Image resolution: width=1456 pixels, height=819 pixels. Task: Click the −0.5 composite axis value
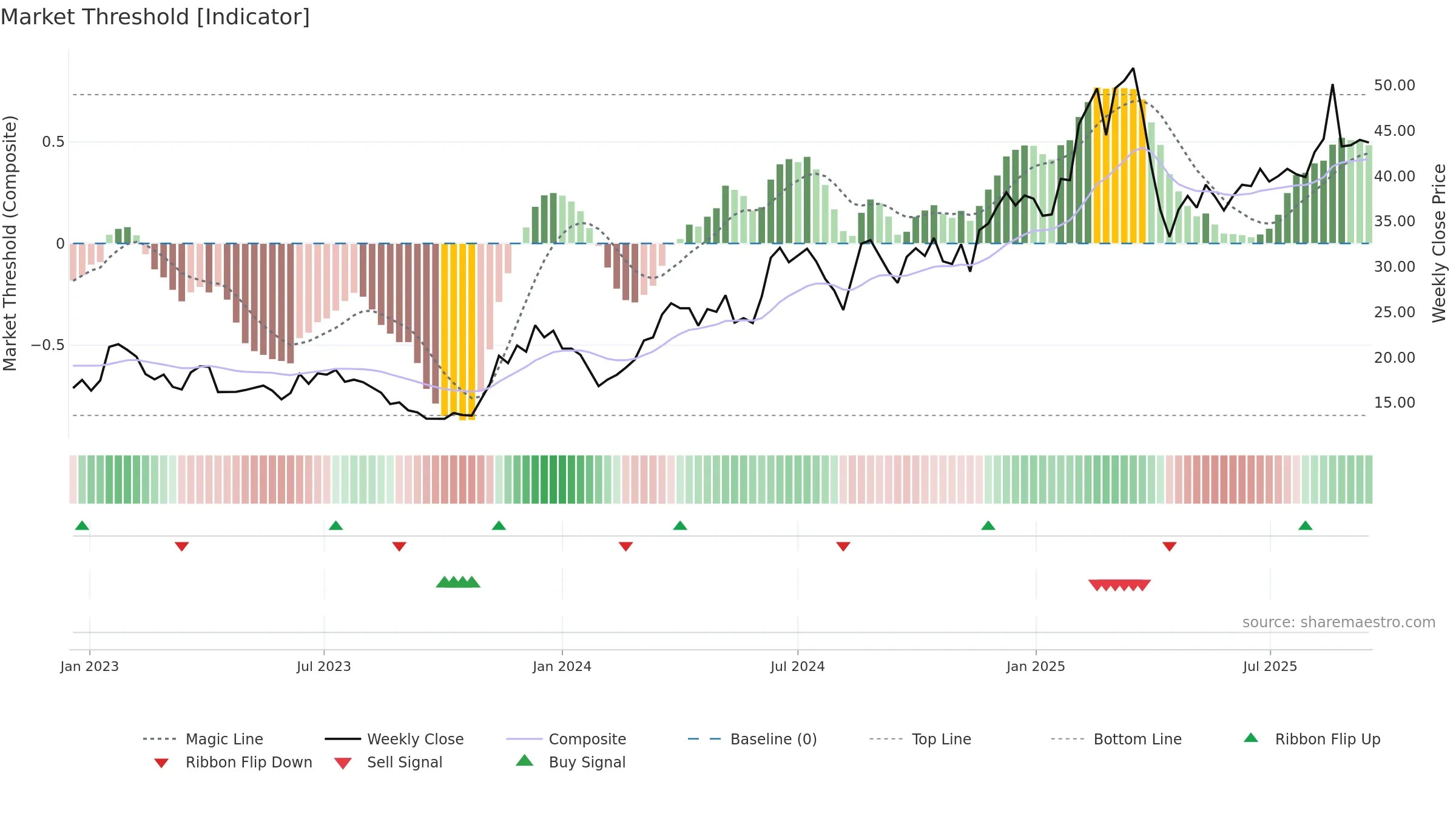(x=48, y=345)
